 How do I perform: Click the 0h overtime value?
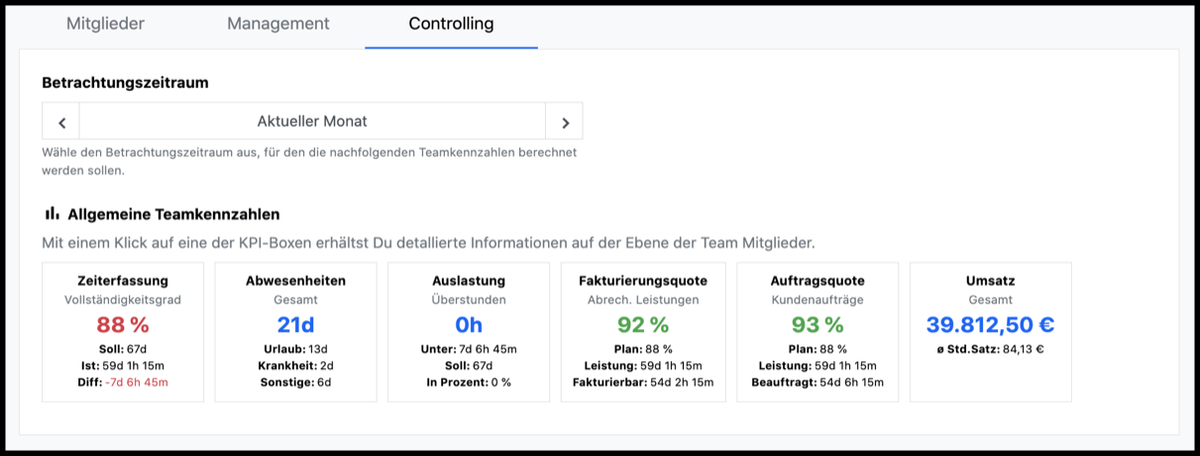(469, 324)
